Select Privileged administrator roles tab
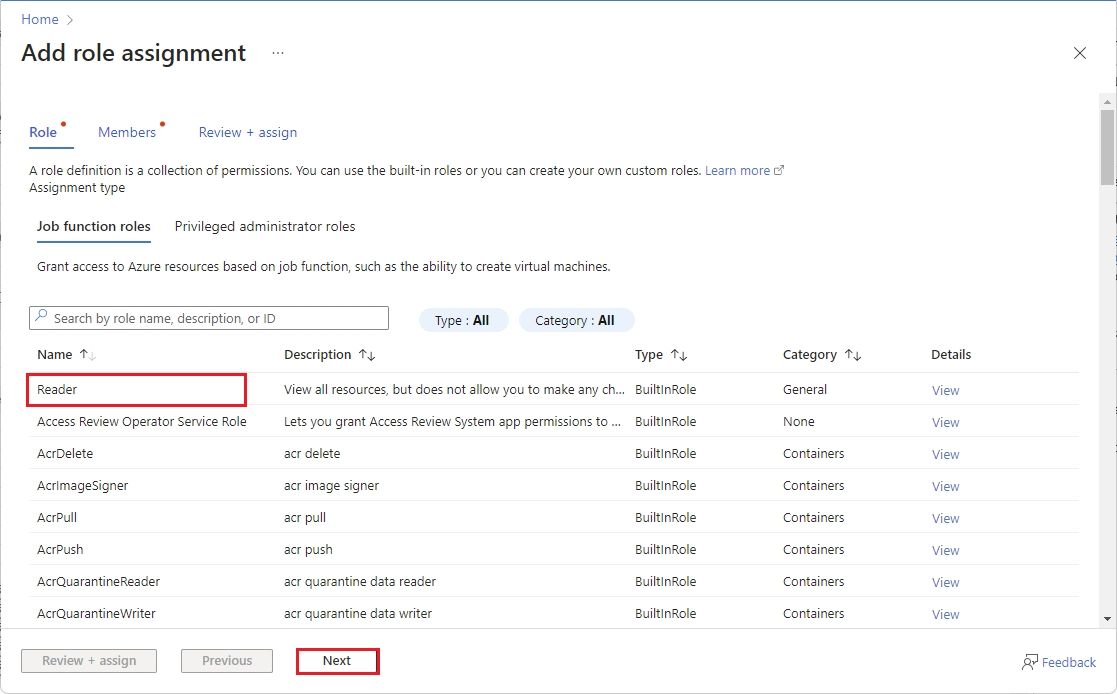Screen dimensions: 1117x694 coord(265,226)
